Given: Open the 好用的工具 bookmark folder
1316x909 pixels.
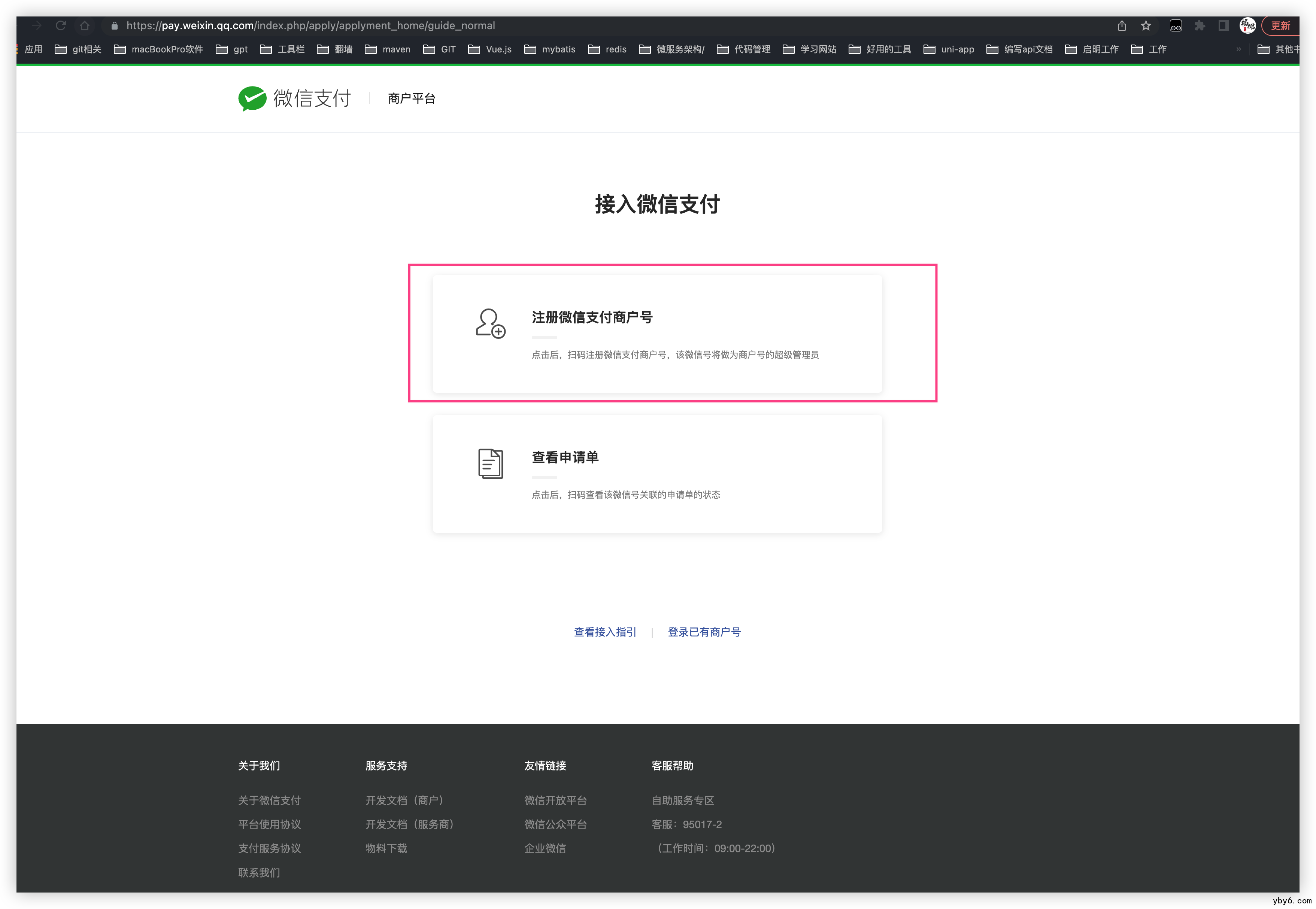Looking at the screenshot, I should click(x=880, y=49).
